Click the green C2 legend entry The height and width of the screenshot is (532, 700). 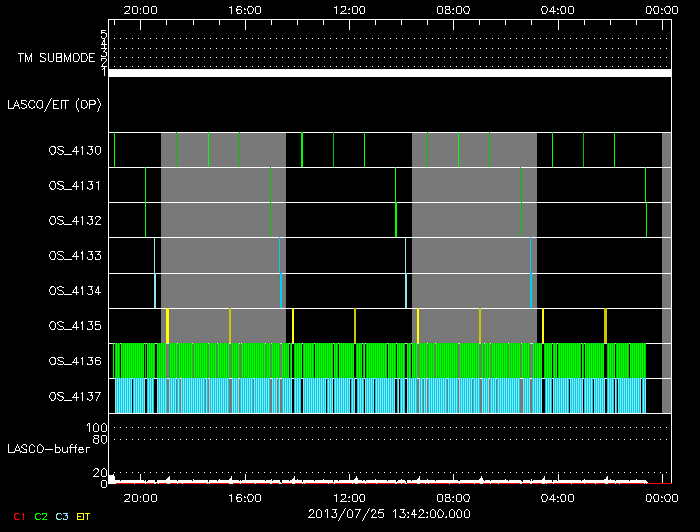(41, 516)
